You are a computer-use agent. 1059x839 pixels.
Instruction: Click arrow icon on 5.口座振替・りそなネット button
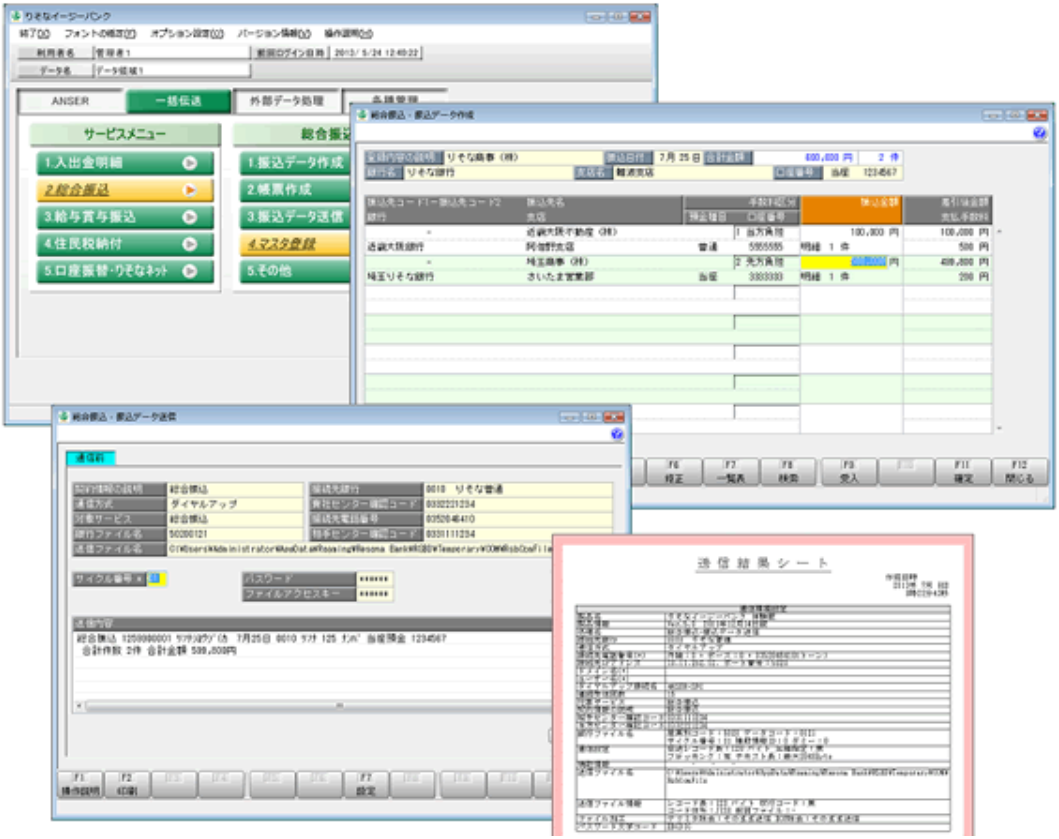pos(189,270)
